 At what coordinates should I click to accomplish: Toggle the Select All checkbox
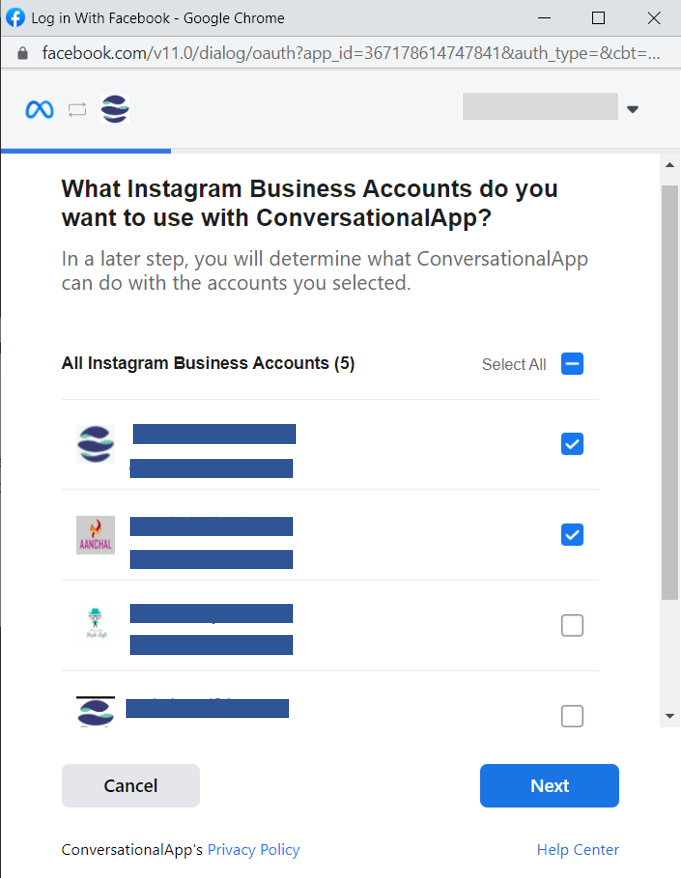572,364
